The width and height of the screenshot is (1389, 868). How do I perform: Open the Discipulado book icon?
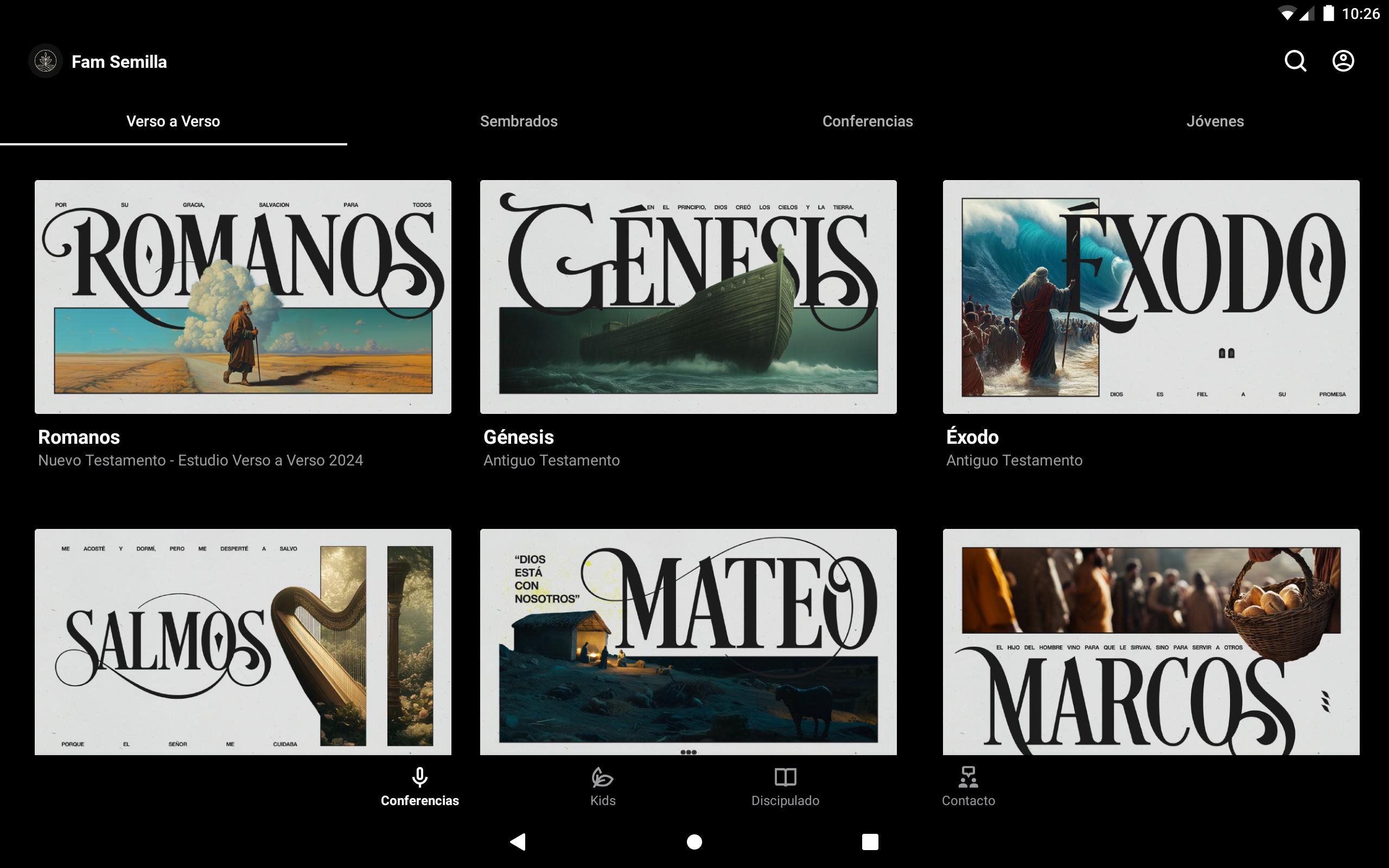point(785,777)
